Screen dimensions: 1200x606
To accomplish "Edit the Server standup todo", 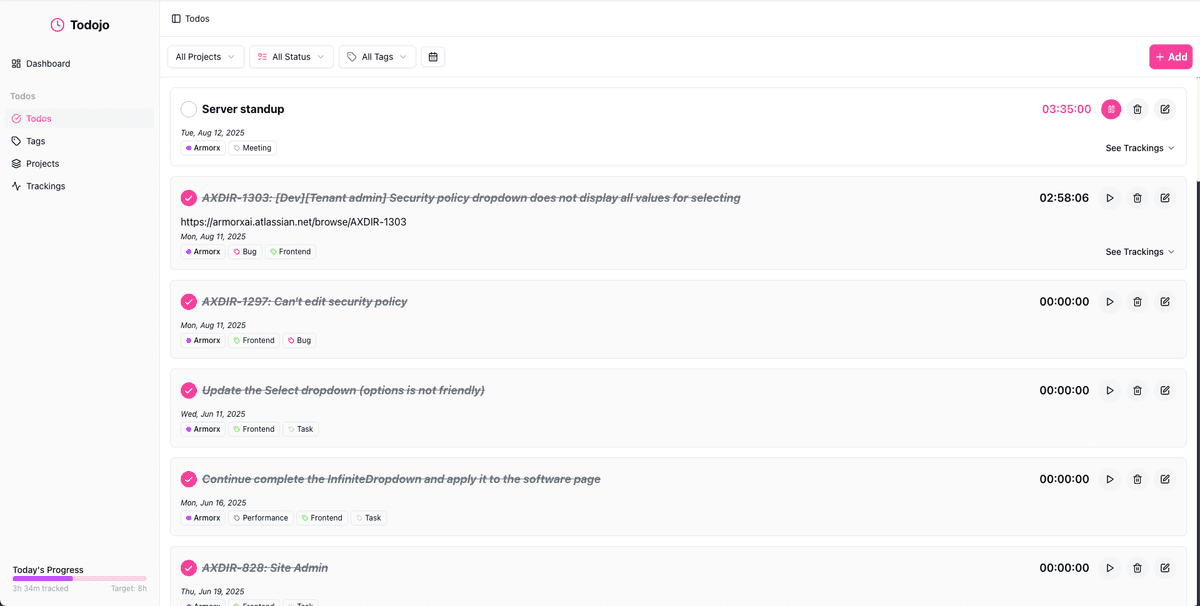I will (x=1165, y=109).
